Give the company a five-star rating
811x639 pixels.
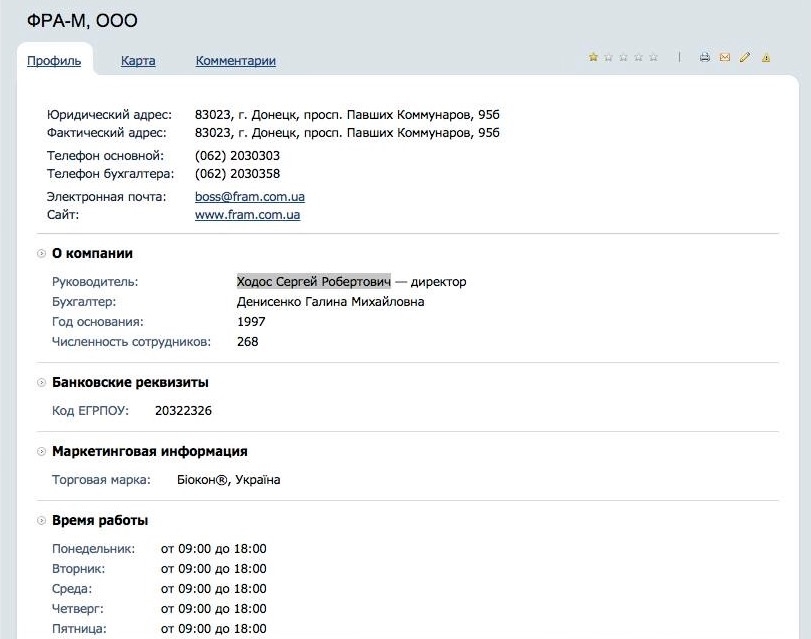(653, 57)
